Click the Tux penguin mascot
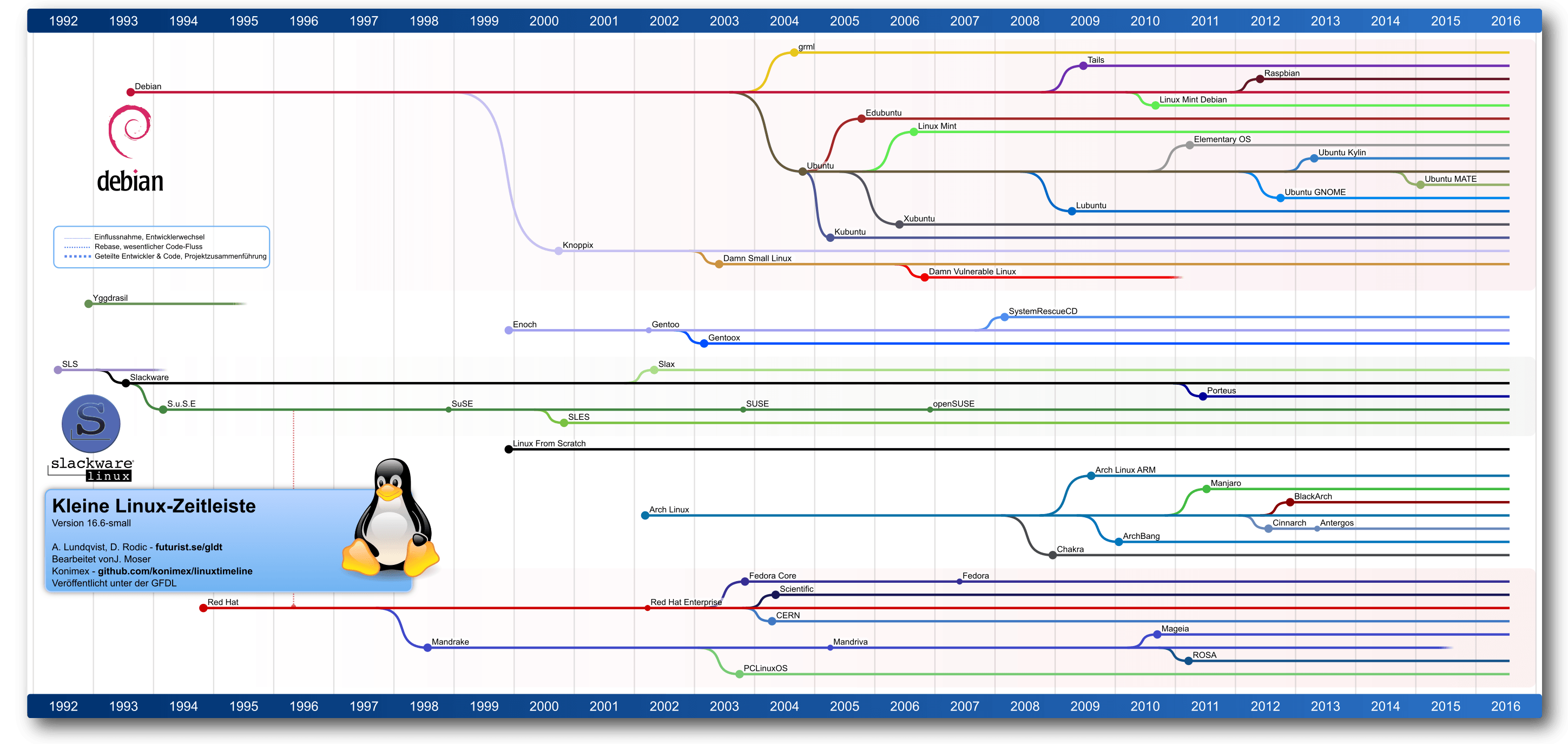The height and width of the screenshot is (744, 1568). point(391,517)
